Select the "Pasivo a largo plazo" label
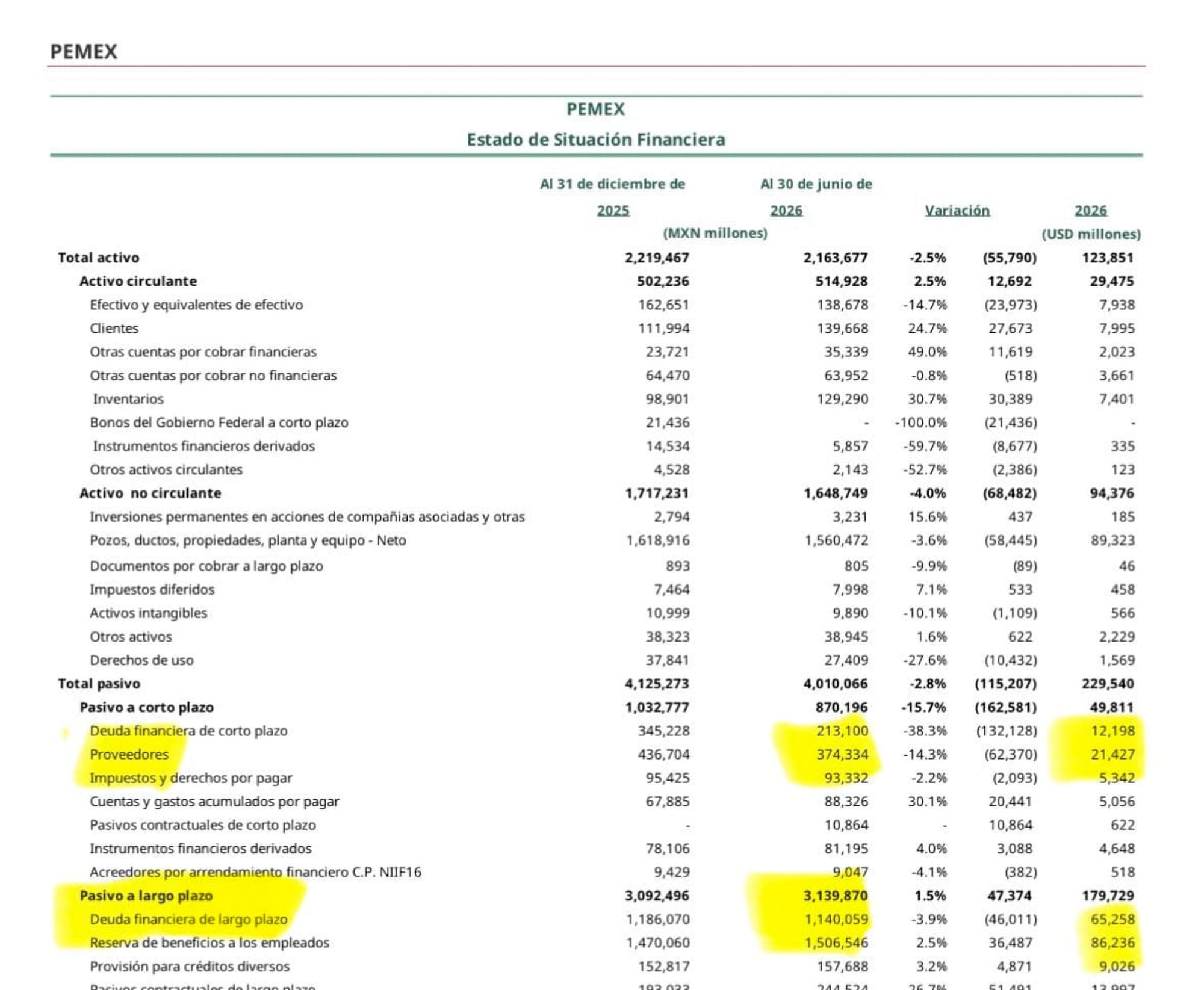 pyautogui.click(x=146, y=896)
